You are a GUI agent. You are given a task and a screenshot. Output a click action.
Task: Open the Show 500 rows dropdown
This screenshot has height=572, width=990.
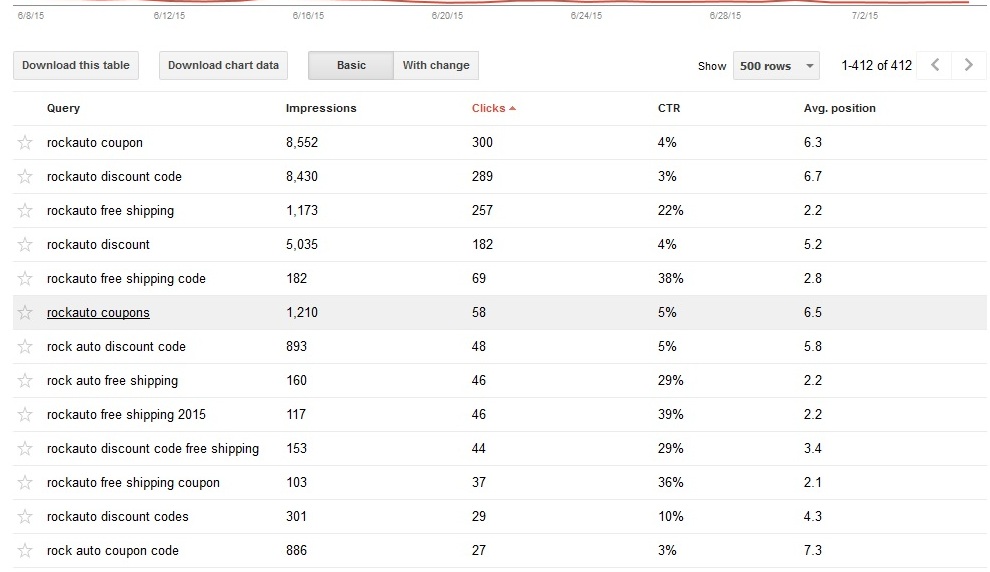coord(776,66)
